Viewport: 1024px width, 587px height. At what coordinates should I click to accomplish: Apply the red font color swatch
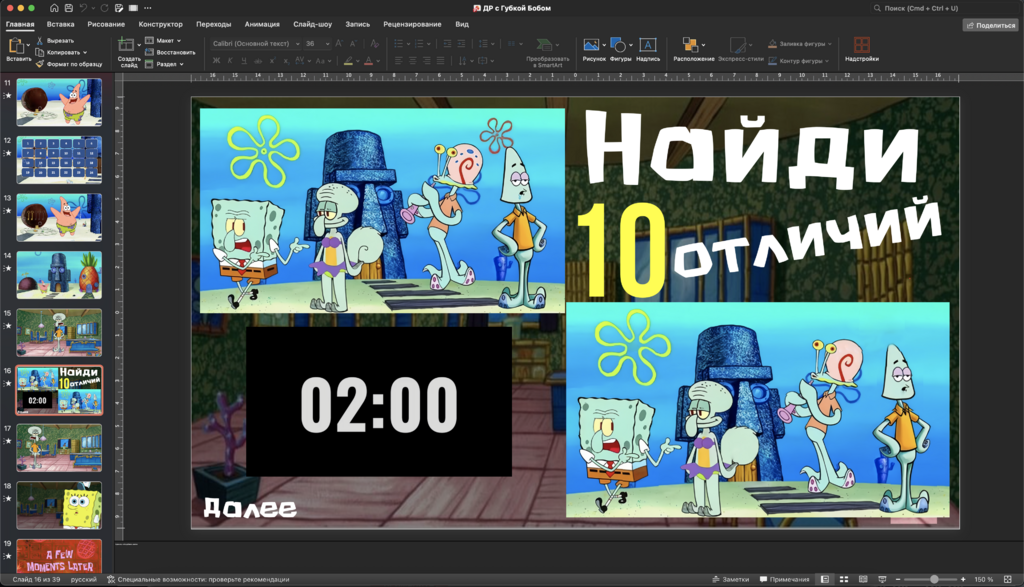pos(368,61)
